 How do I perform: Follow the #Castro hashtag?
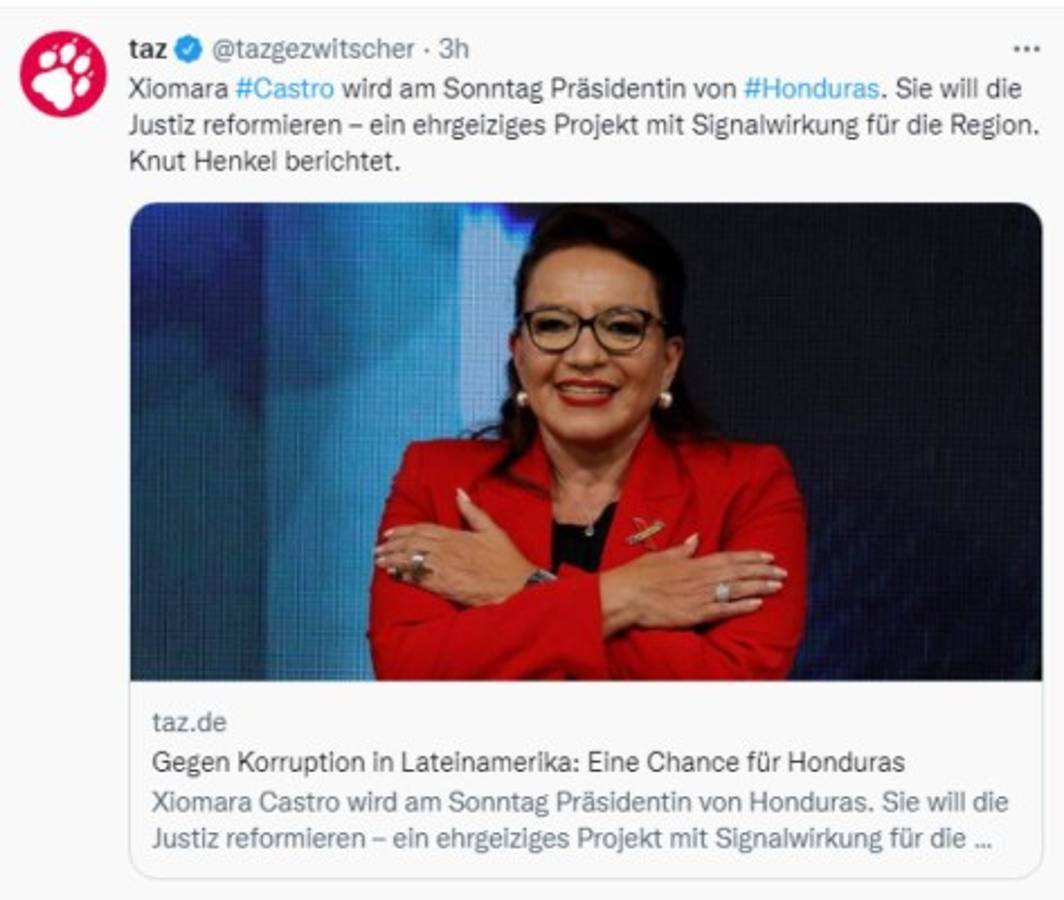tap(285, 89)
